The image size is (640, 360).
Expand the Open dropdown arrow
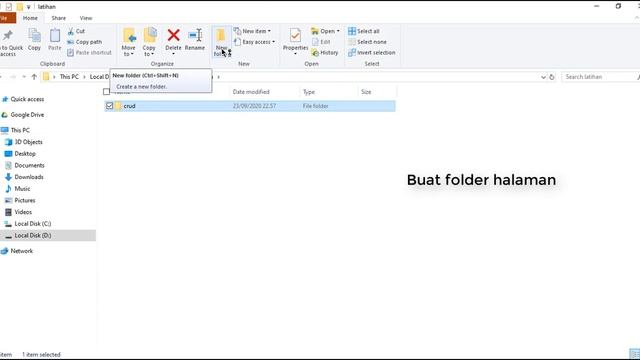click(x=338, y=31)
